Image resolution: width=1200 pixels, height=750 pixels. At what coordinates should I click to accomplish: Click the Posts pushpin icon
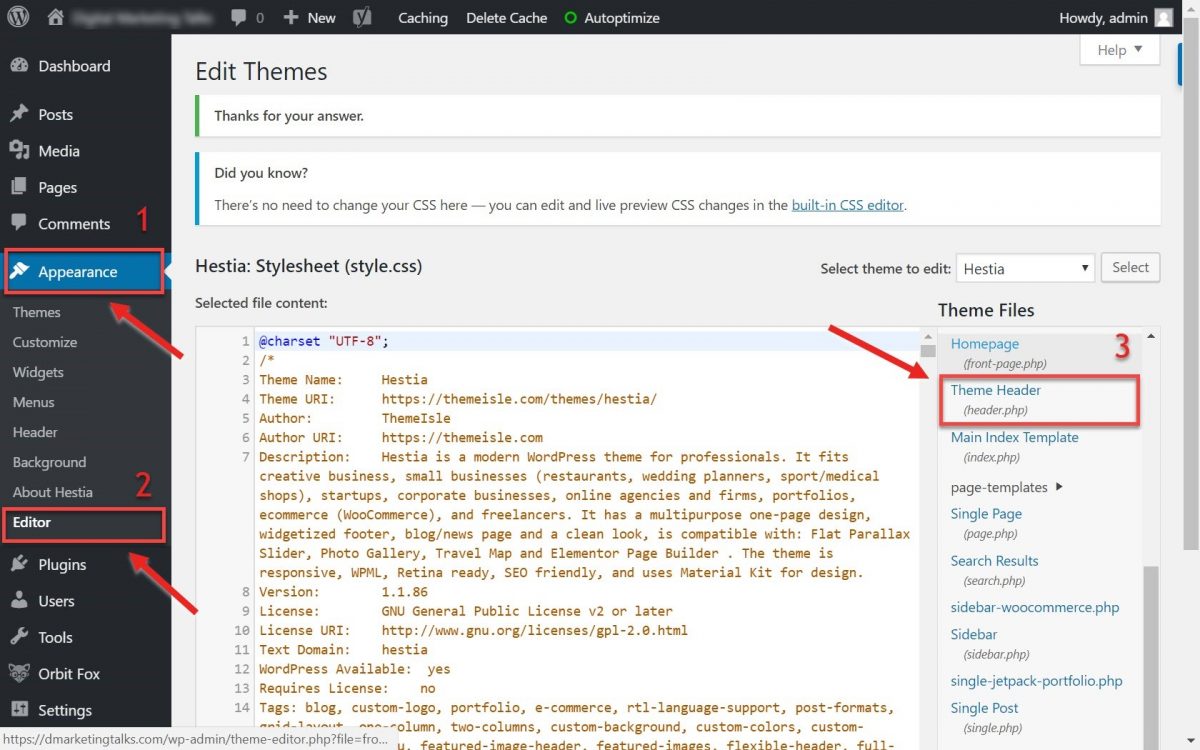19,114
